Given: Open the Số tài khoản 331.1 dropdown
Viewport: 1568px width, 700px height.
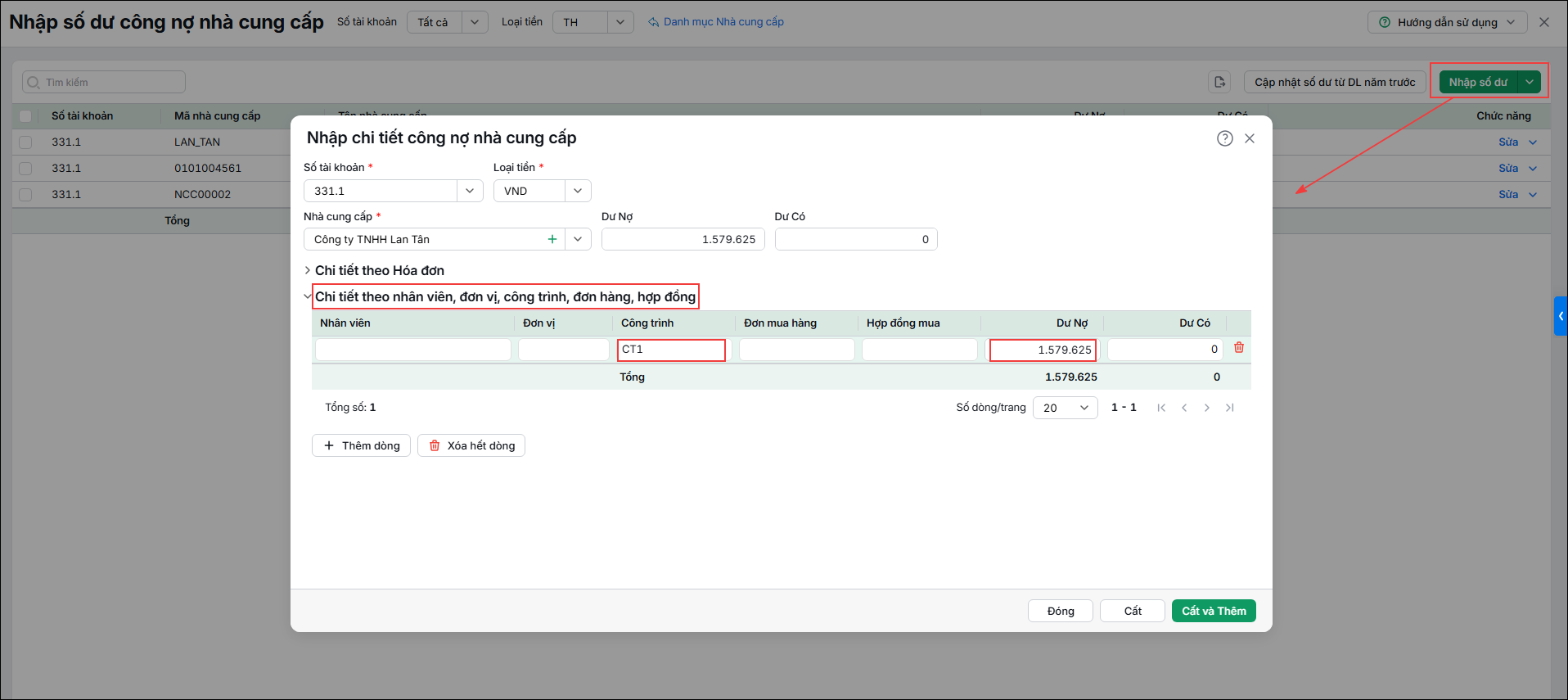Looking at the screenshot, I should click(394, 191).
